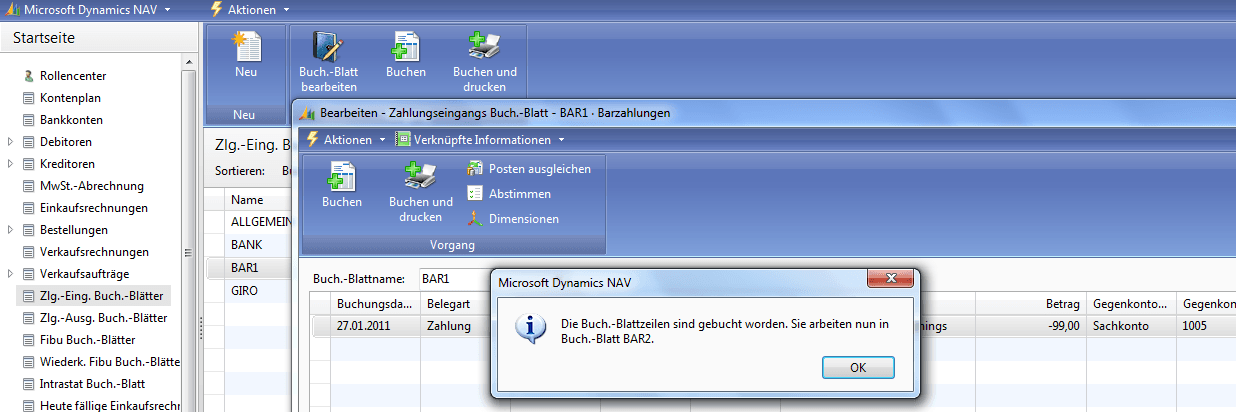This screenshot has height=412, width=1236.
Task: Open Zlg.-Ausg. Buch.-Blätter navigation item
Action: tap(102, 318)
